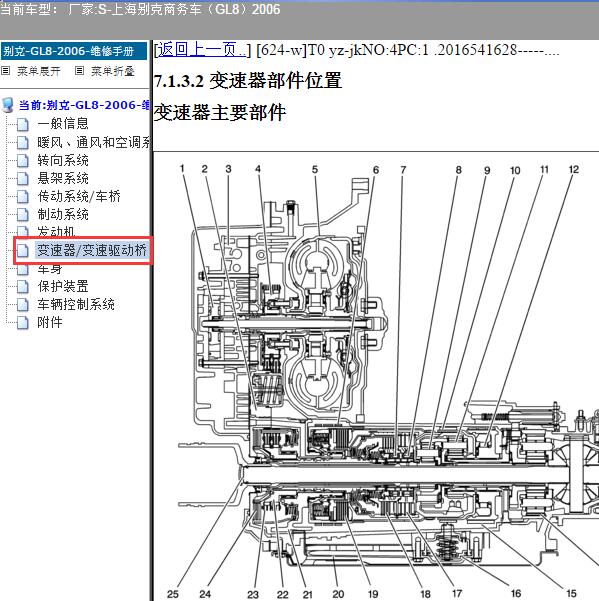Screen dimensions: 599x601
Task: Click the page icon next to 制动系统
Action: [x=23, y=215]
